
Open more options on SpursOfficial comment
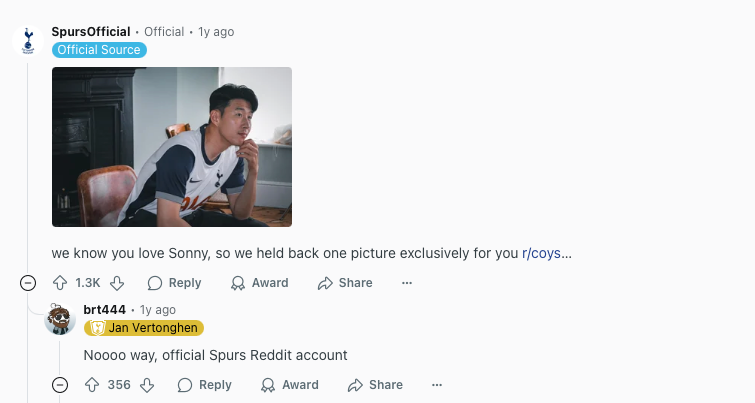(x=407, y=283)
